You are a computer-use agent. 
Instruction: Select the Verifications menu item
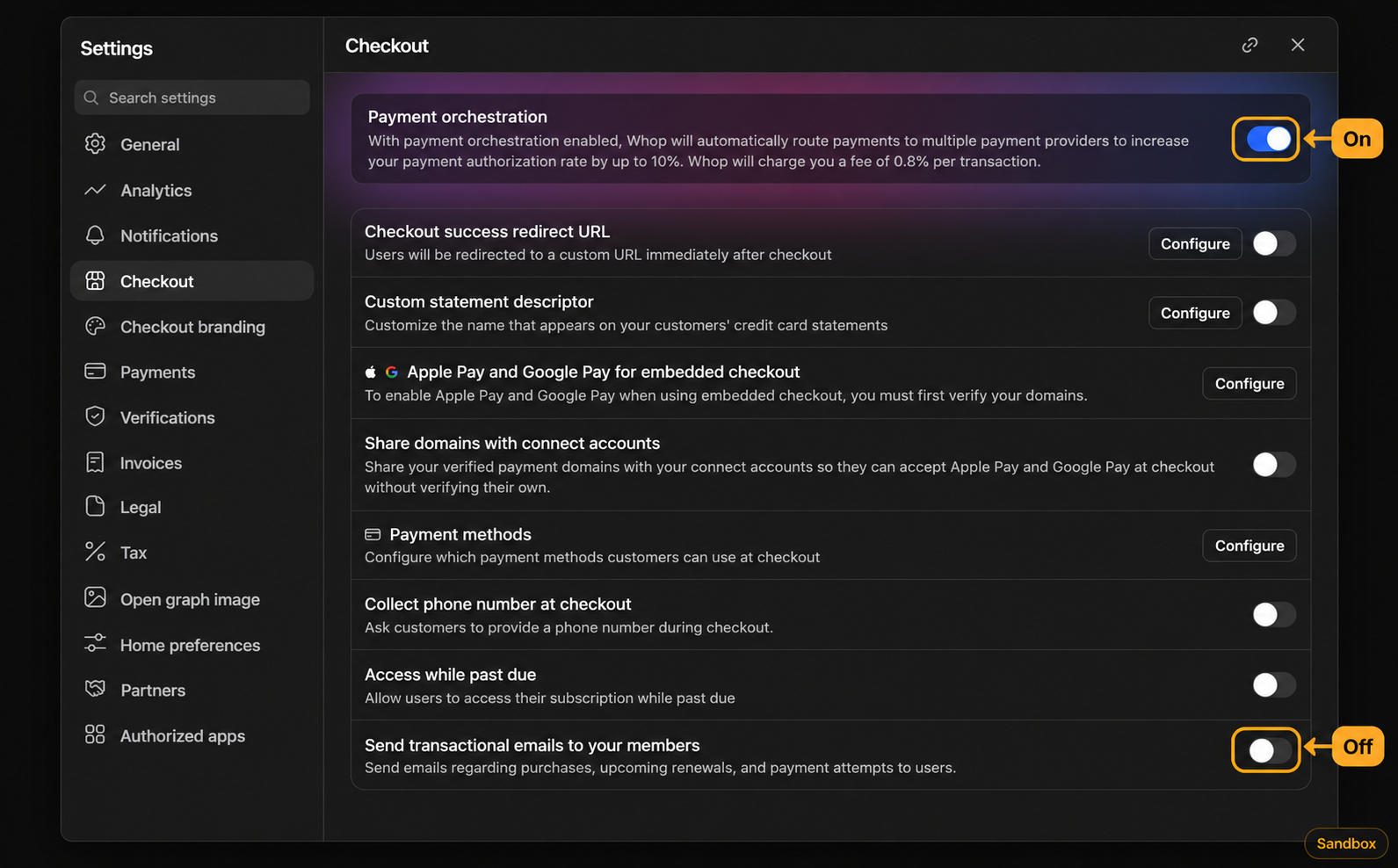[192, 417]
